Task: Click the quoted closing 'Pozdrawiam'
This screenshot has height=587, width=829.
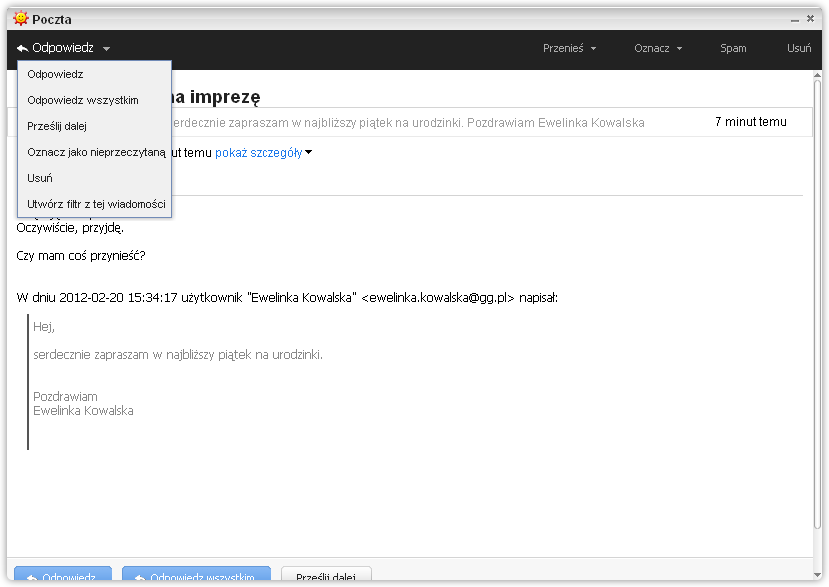Action: tap(65, 397)
